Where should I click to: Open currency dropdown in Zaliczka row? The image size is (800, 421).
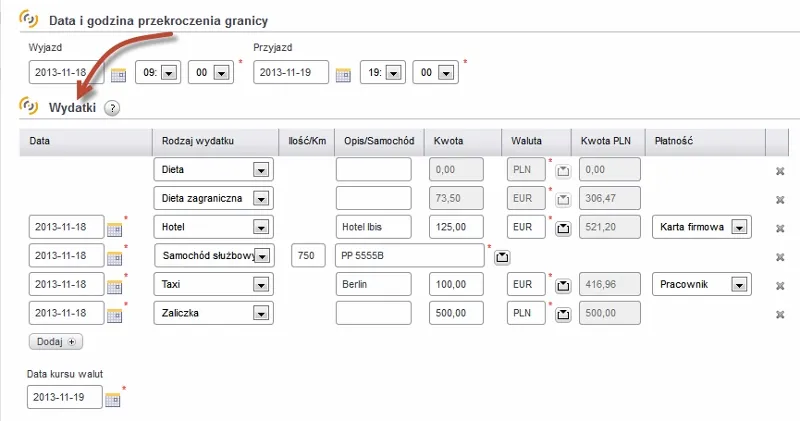coord(538,314)
